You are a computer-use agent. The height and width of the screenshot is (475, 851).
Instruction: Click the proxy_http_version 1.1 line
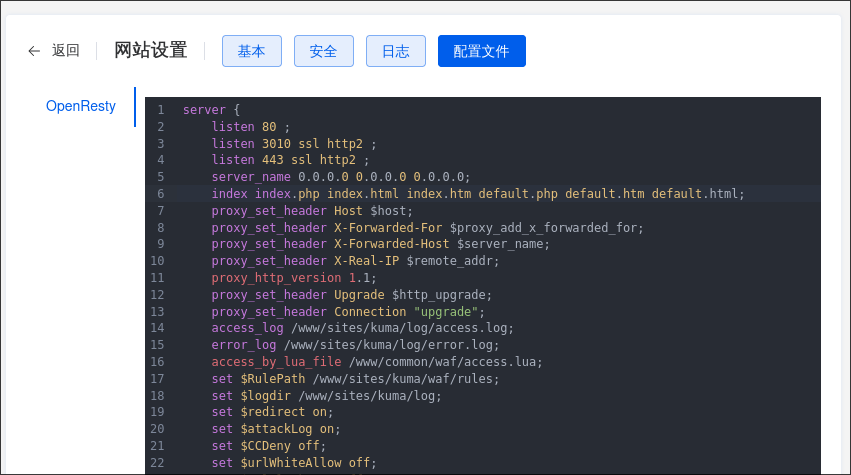point(294,277)
